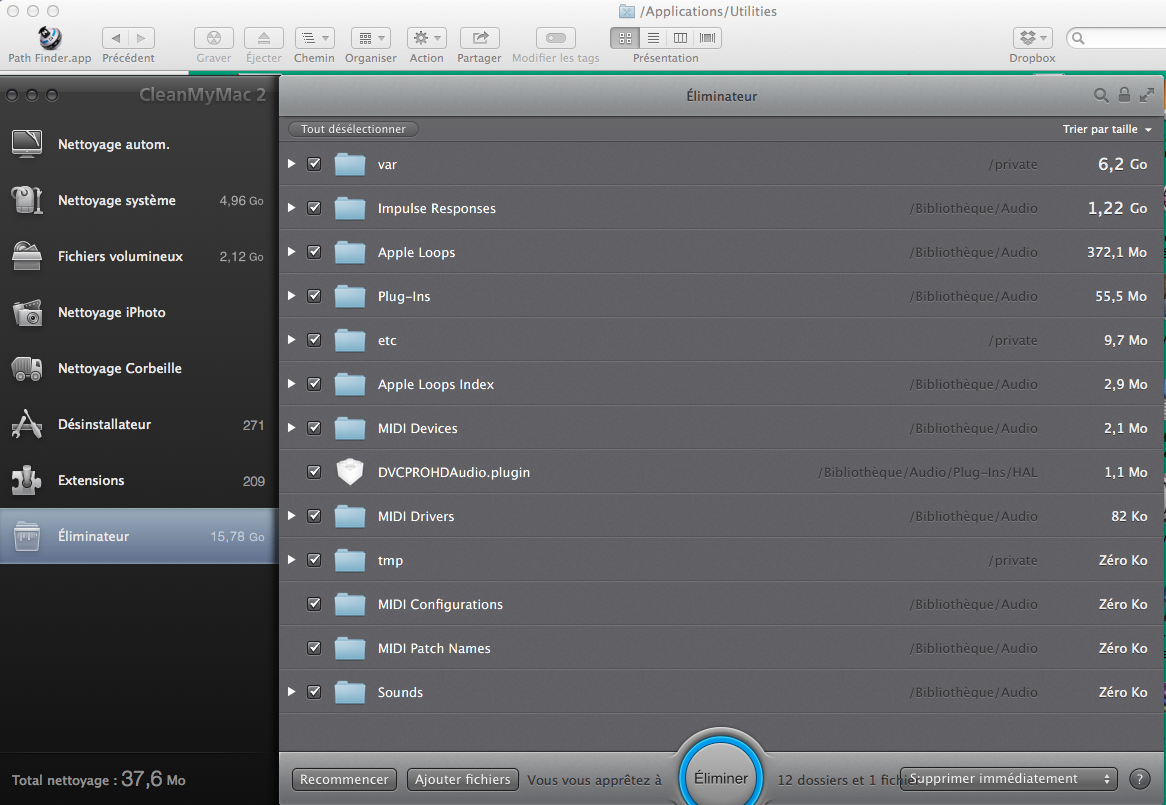Switch to list view in Présentation
The height and width of the screenshot is (805, 1166).
653,39
